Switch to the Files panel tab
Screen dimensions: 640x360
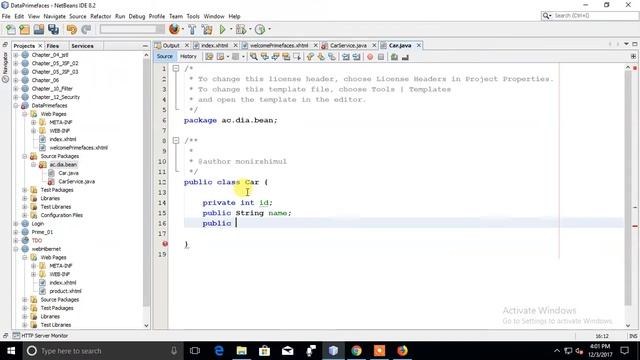(53, 46)
